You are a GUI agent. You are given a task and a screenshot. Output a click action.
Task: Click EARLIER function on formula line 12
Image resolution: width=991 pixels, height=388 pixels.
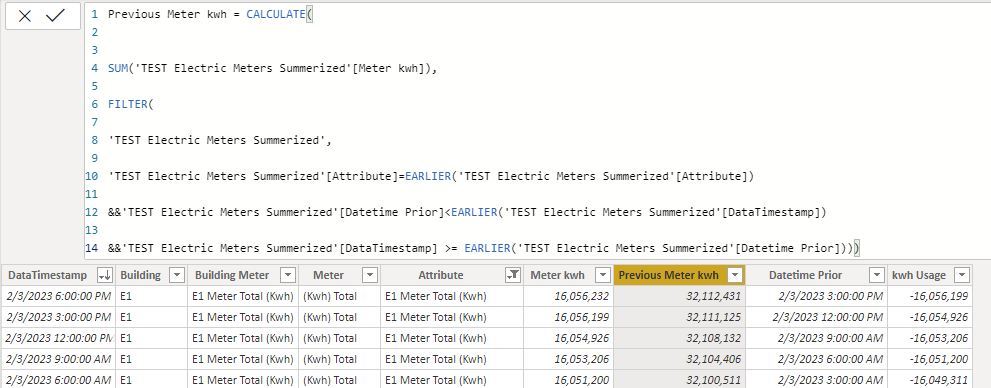474,213
